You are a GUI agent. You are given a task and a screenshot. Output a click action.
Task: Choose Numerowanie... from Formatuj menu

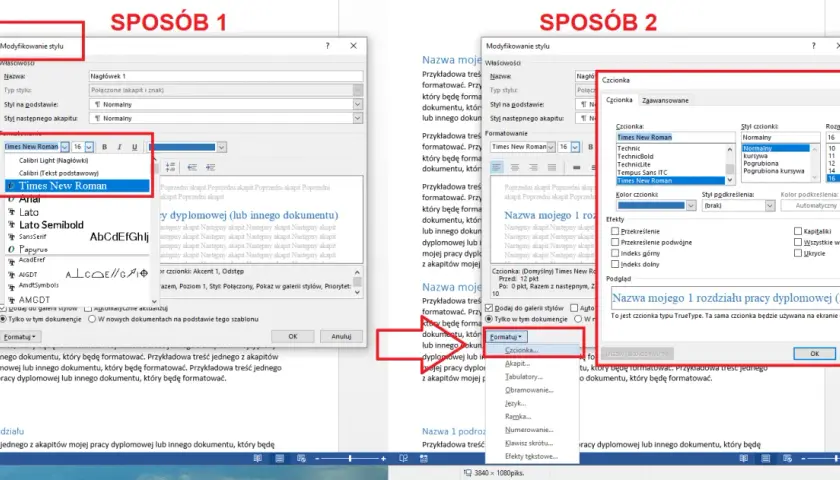(x=529, y=430)
